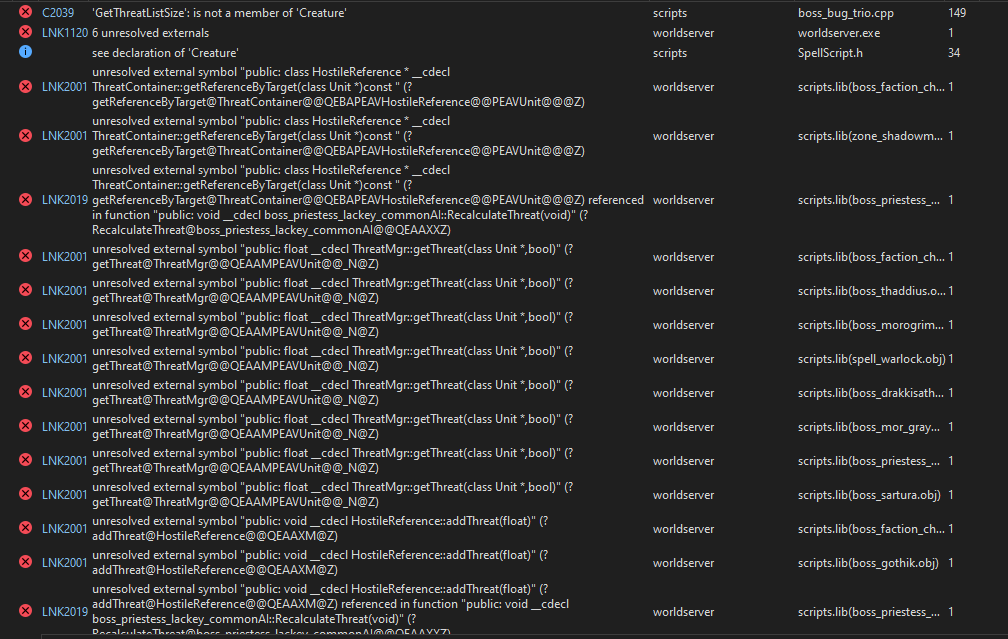Click error icon of boss_gothik.obj row
Image resolution: width=1008 pixels, height=639 pixels.
point(26,562)
